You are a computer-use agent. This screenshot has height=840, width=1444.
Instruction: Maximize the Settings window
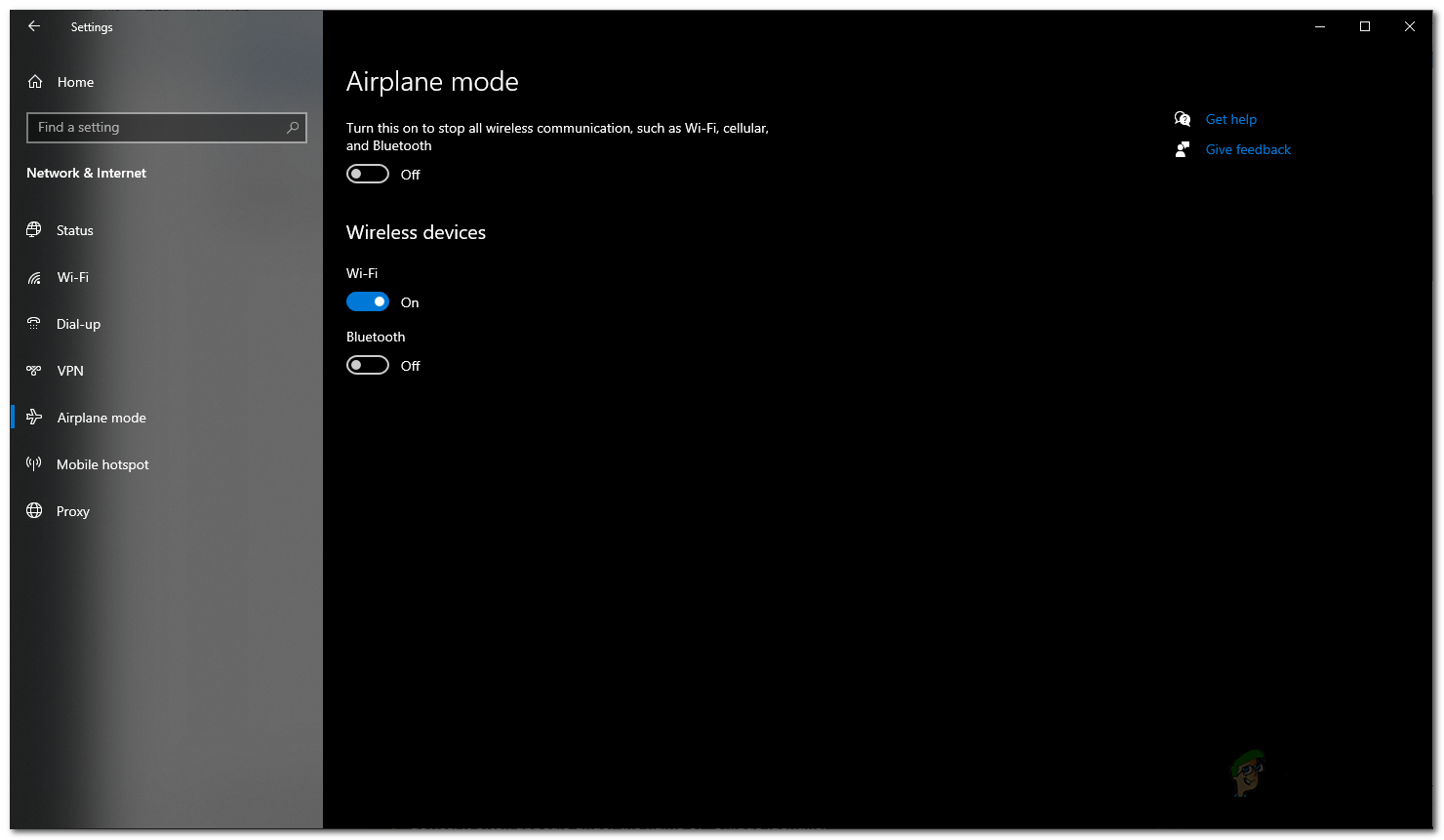1365,26
